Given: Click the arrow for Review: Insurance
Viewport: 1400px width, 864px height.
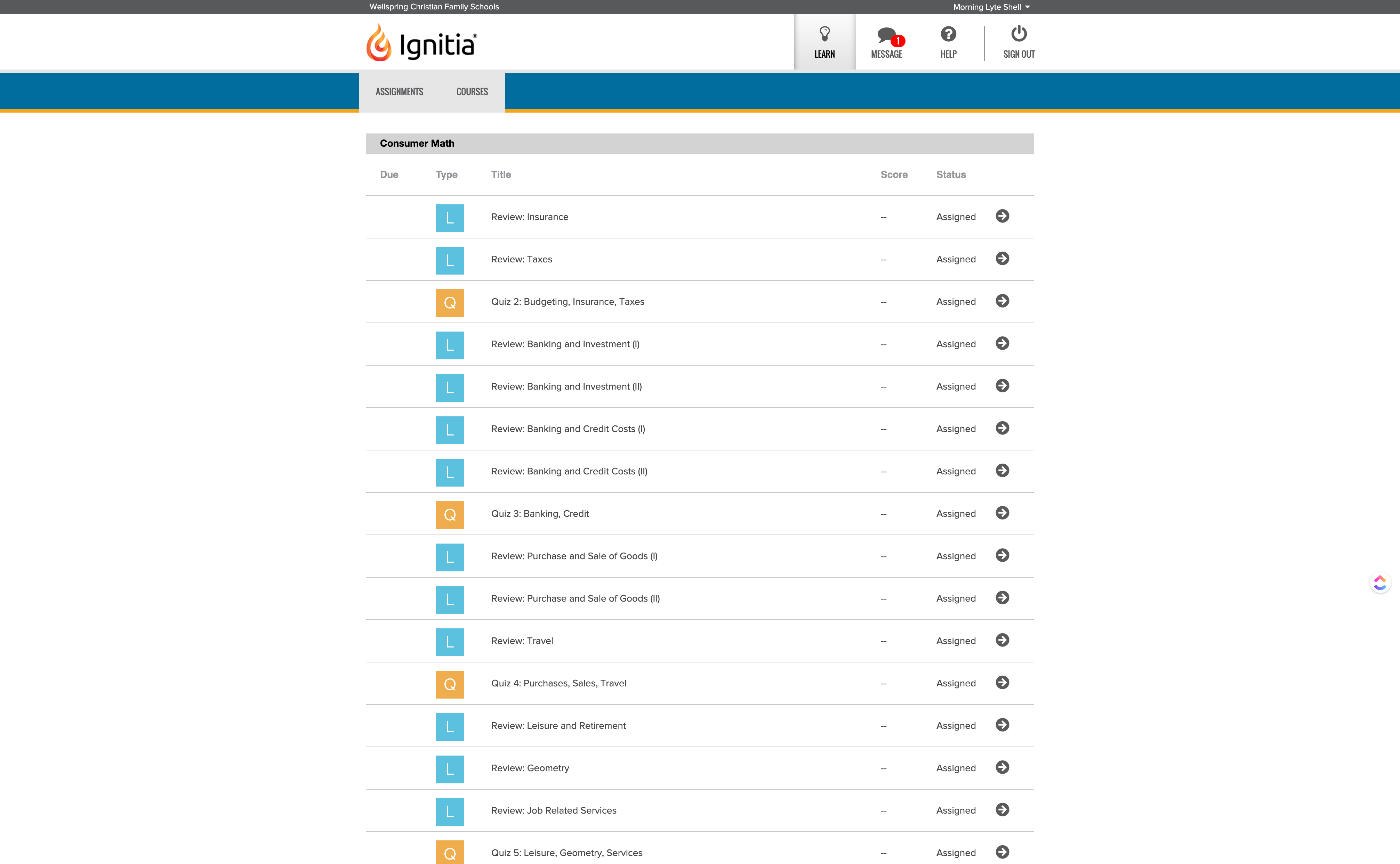Looking at the screenshot, I should (x=1002, y=216).
